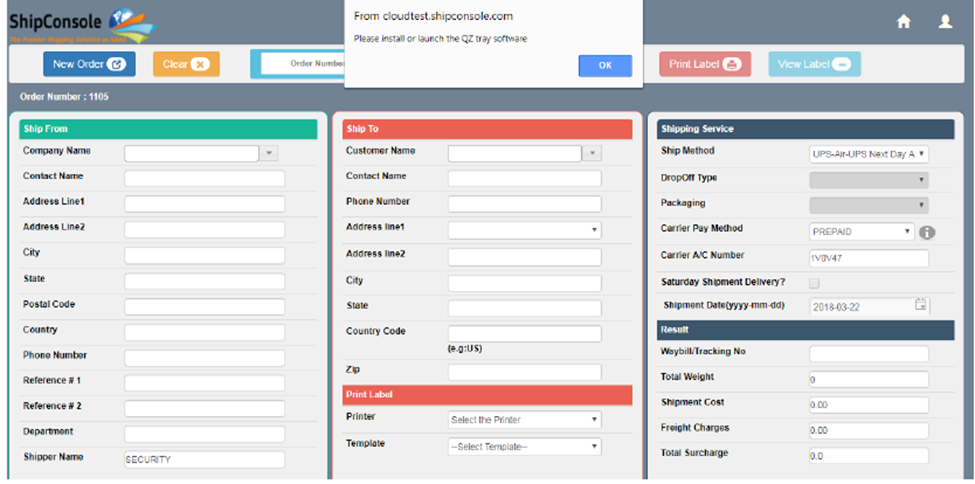Open the Select the Printer dropdown
Image resolution: width=975 pixels, height=484 pixels.
(x=525, y=420)
